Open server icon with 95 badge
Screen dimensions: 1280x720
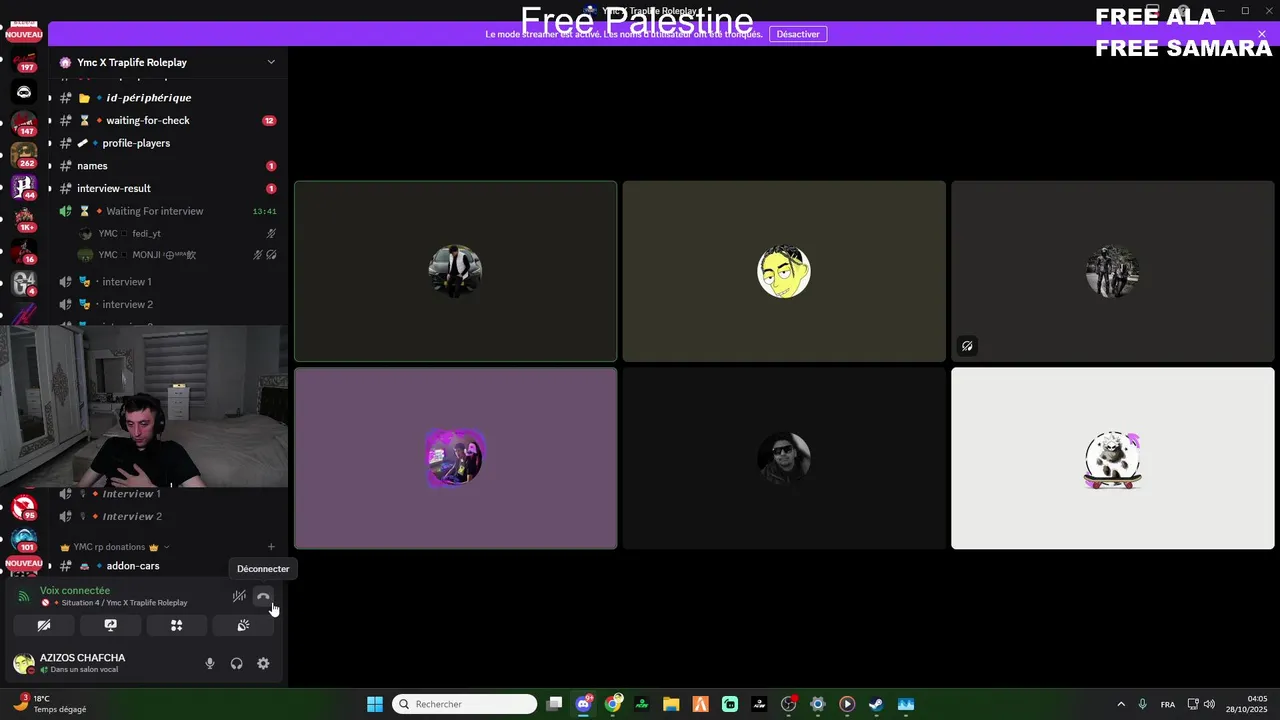24,508
